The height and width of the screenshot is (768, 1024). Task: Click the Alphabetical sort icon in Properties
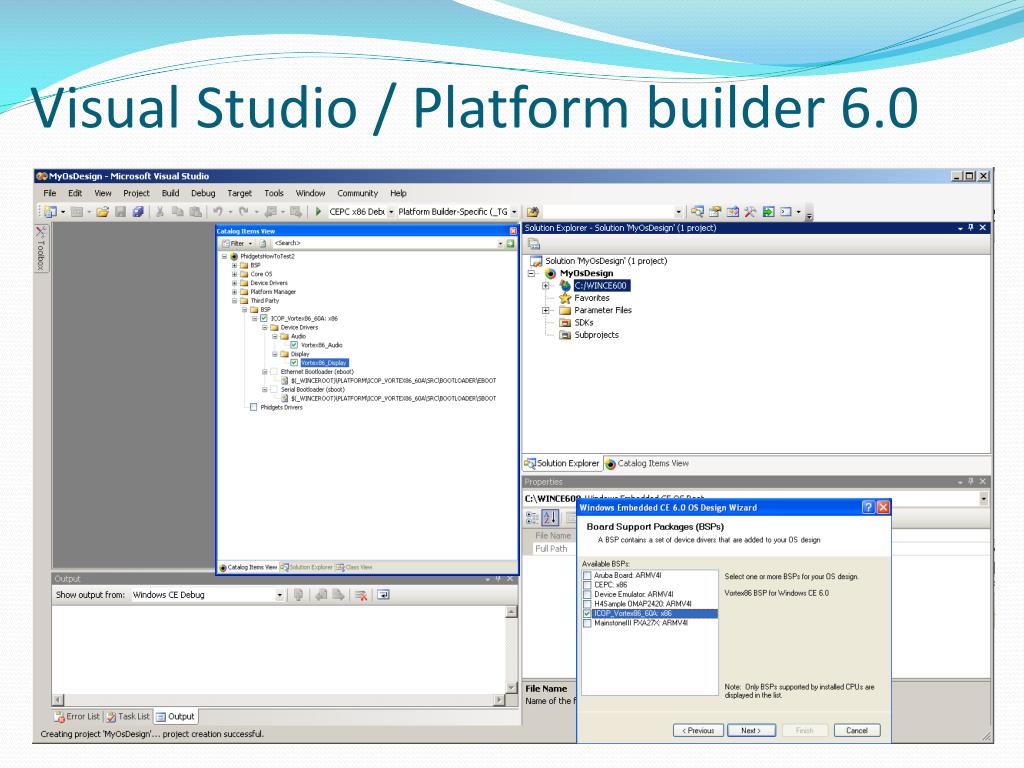pyautogui.click(x=550, y=518)
